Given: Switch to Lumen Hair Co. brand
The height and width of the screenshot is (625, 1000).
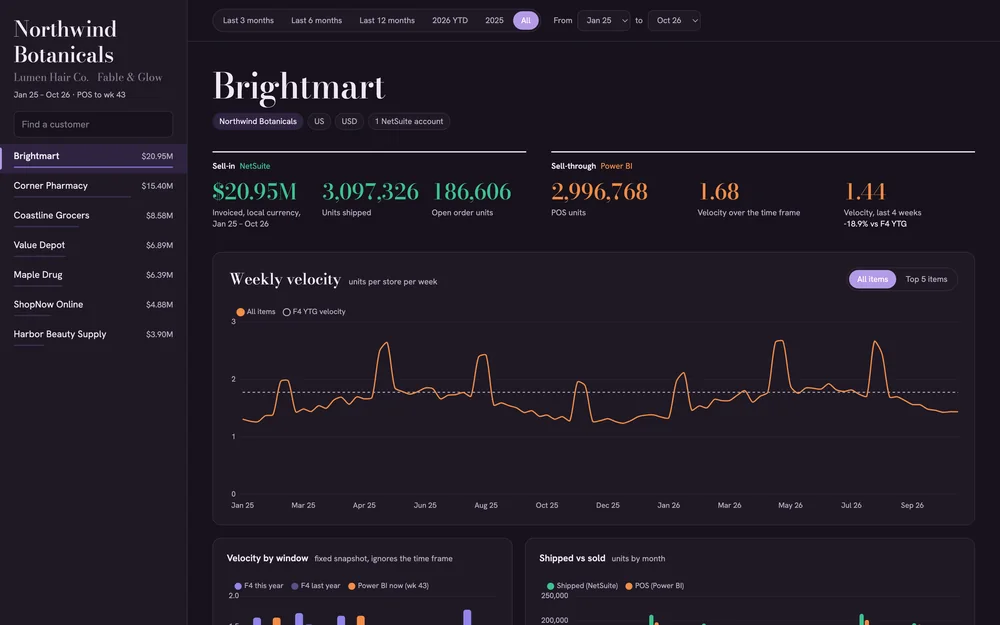Looking at the screenshot, I should tap(51, 77).
